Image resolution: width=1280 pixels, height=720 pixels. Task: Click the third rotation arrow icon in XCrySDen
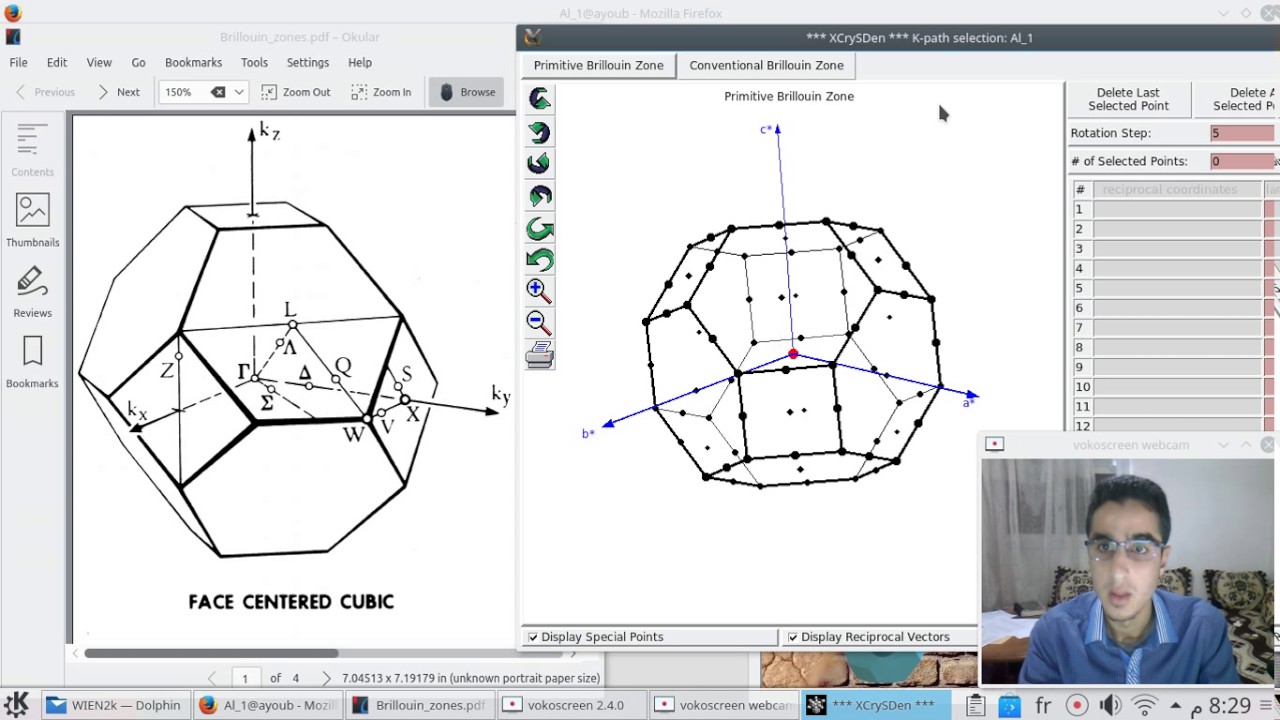540,163
